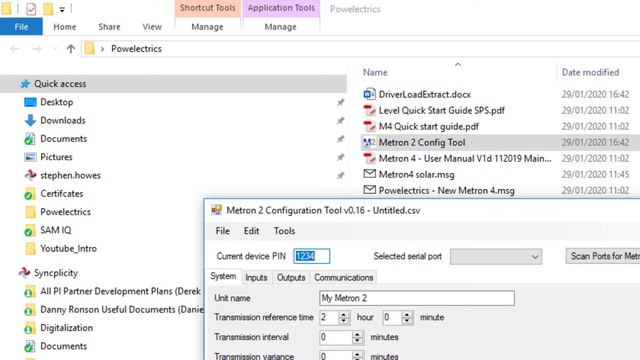Switch to the Home ribbon tab
This screenshot has width=640, height=360.
click(64, 27)
